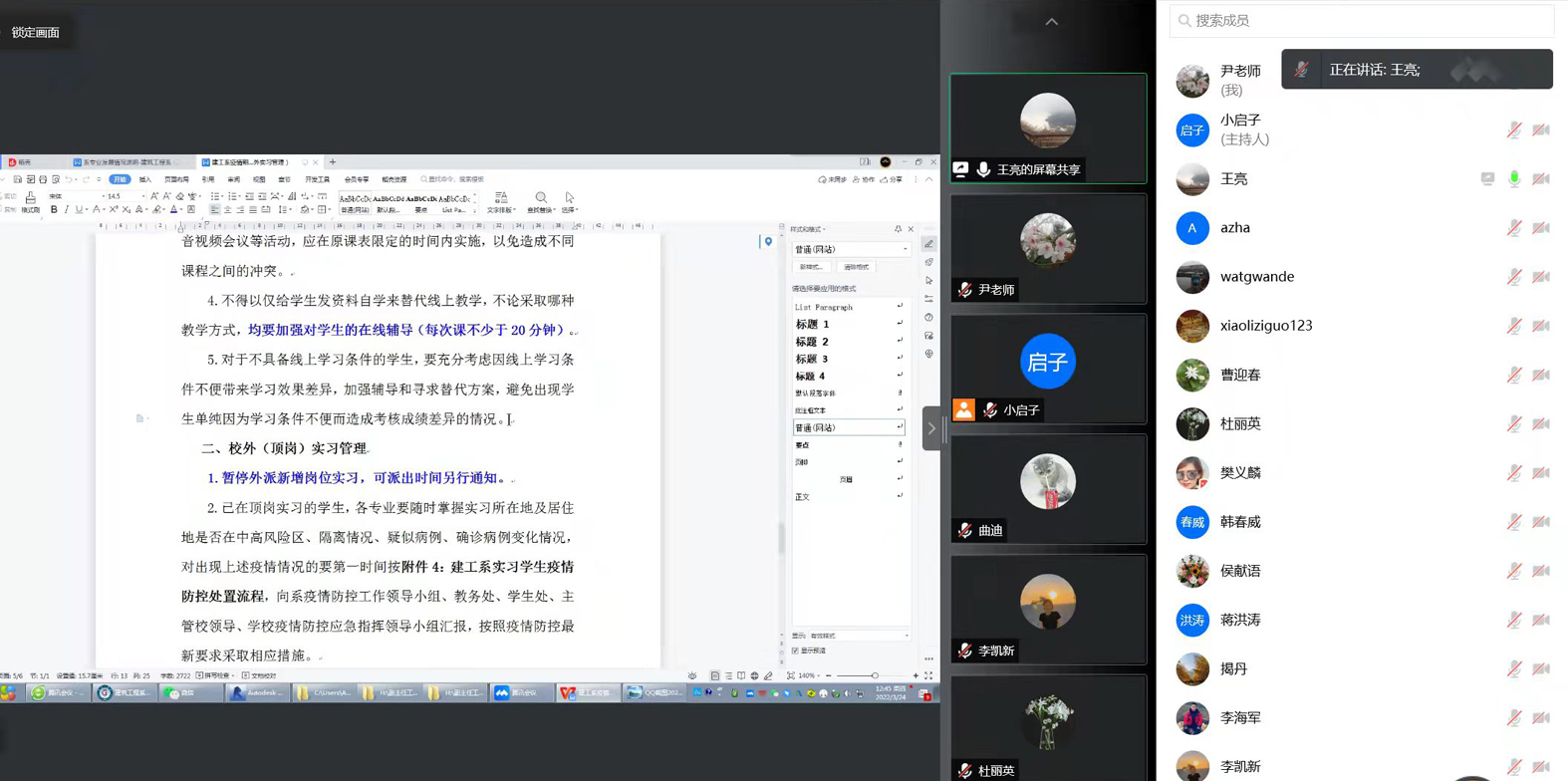Click the 清除格式 button
The width and height of the screenshot is (1568, 781).
click(x=856, y=267)
